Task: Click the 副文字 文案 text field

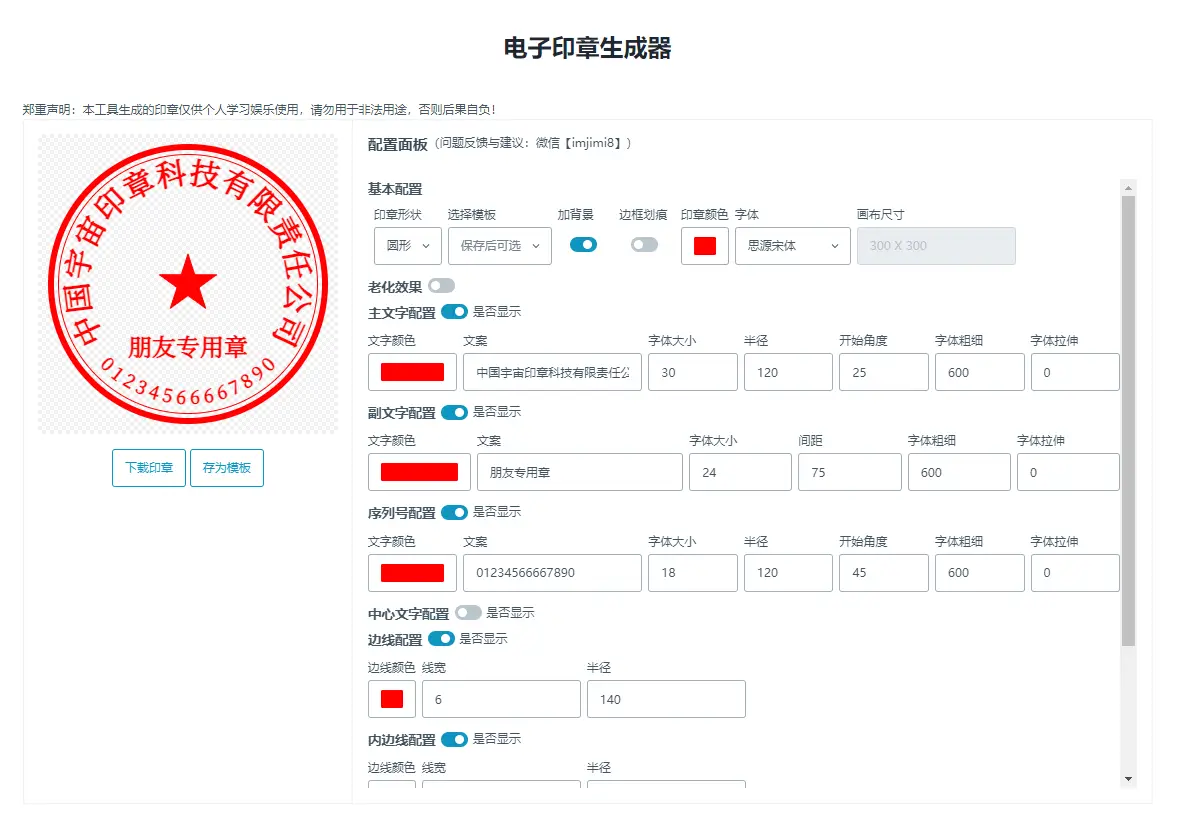Action: [579, 472]
